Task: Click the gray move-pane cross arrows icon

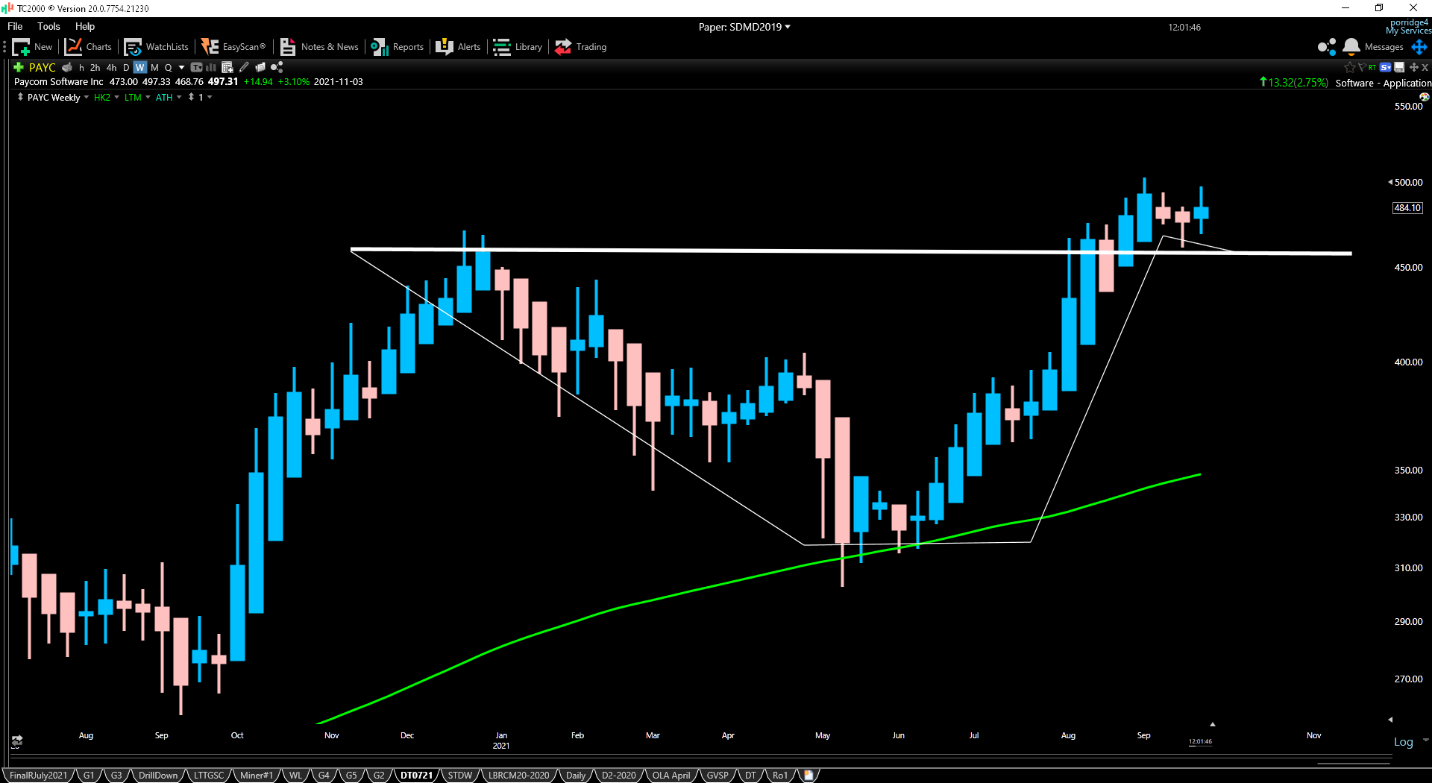Action: (x=1414, y=67)
